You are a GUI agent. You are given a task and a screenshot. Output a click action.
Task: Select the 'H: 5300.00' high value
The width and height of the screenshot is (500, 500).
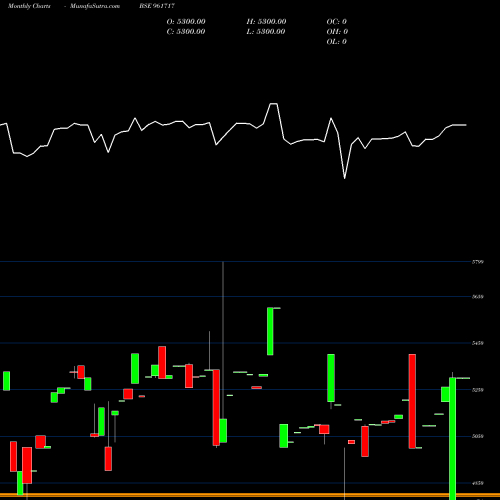coord(266,22)
